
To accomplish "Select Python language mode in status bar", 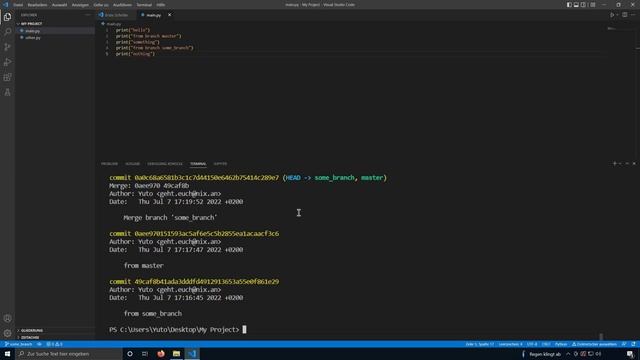I will point(561,344).
